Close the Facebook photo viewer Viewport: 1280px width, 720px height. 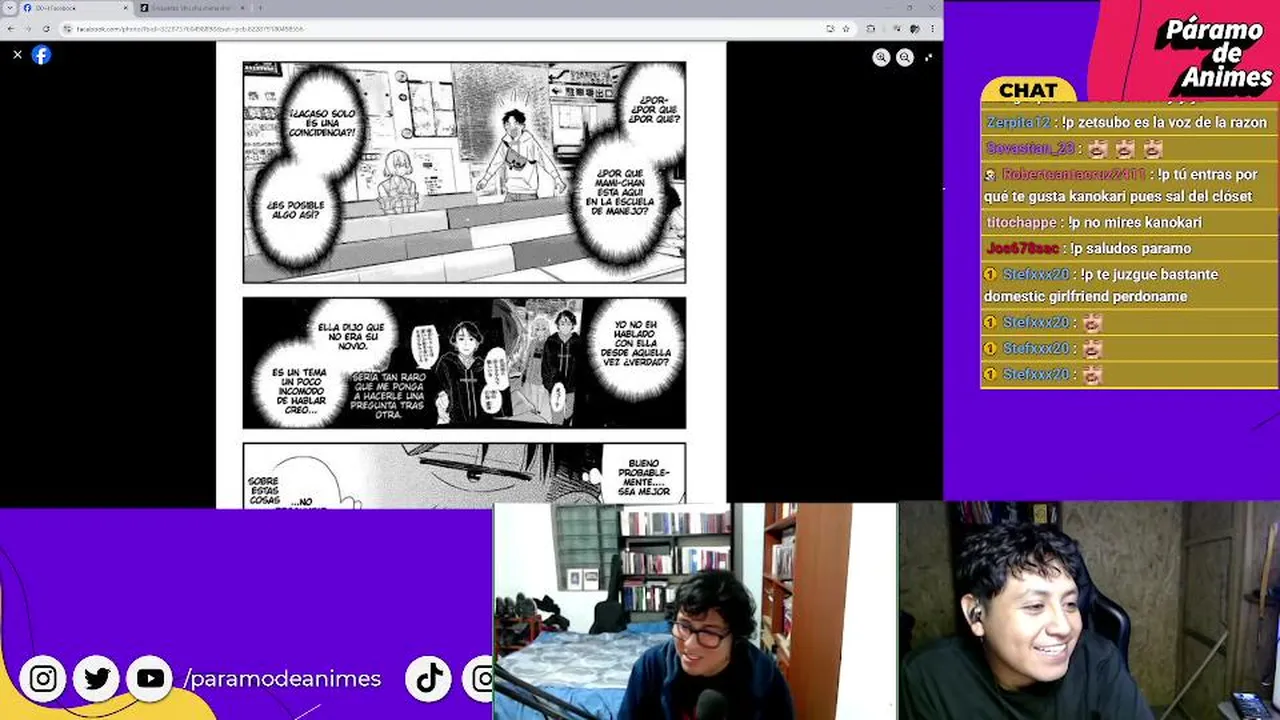(x=17, y=55)
